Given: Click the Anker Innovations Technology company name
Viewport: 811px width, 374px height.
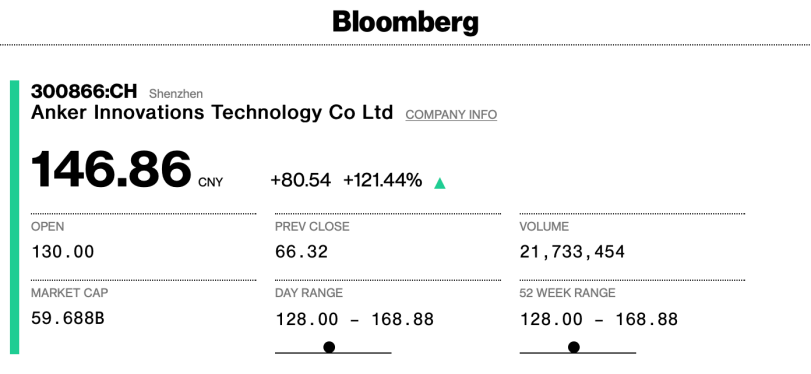Looking at the screenshot, I should tap(212, 112).
